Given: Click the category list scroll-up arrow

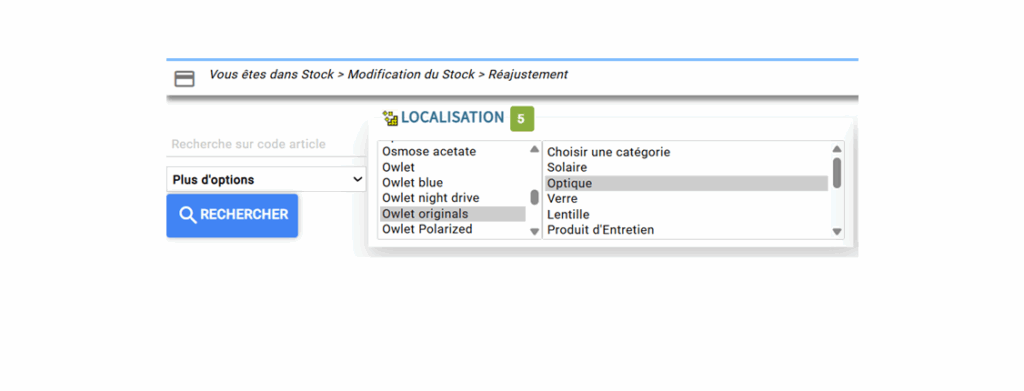Looking at the screenshot, I should (837, 149).
